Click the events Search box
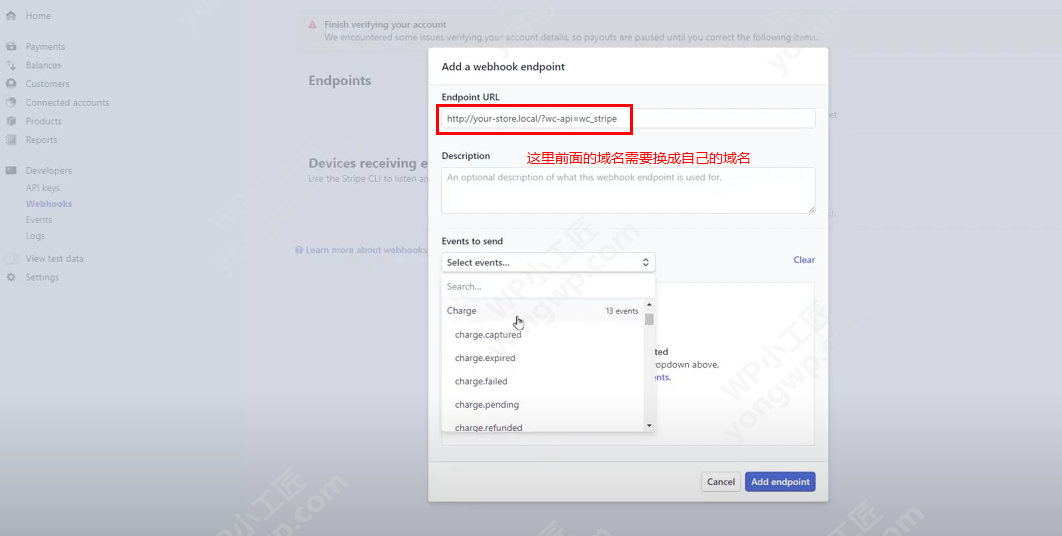Viewport: 1062px width, 536px height. coord(547,287)
